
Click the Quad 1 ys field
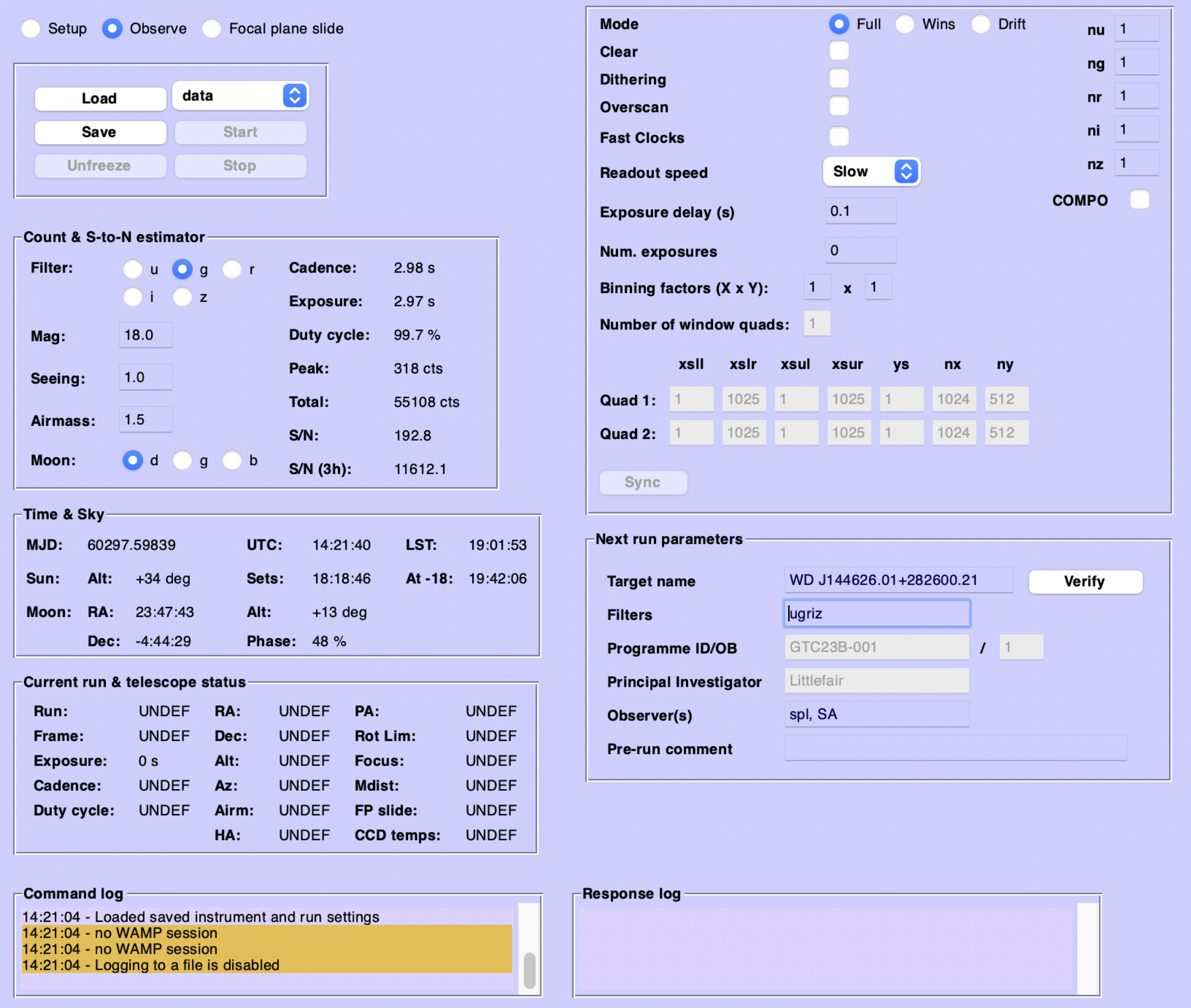point(901,399)
